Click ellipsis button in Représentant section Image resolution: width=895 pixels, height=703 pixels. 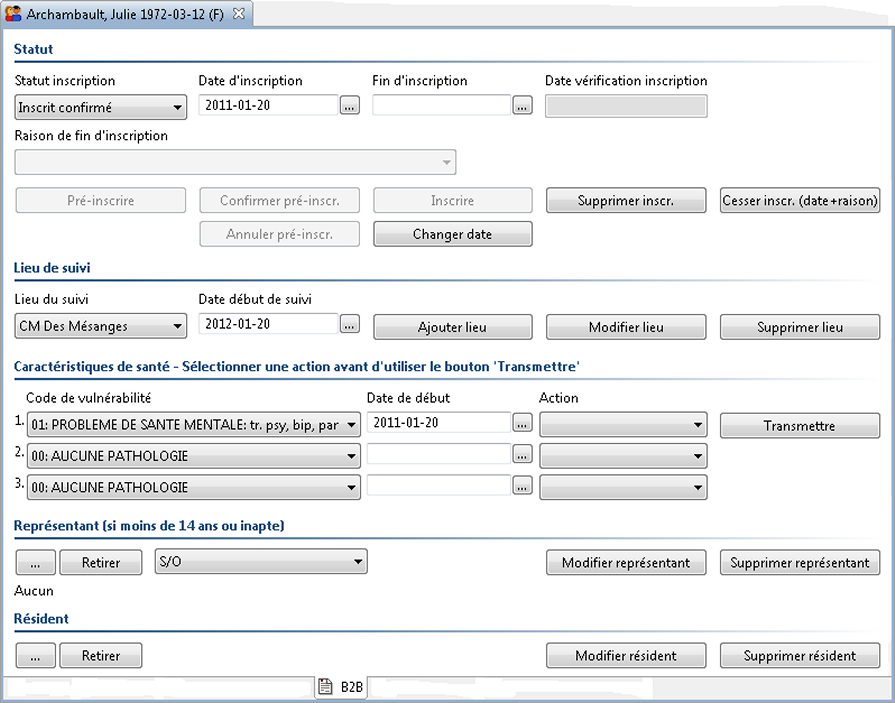tap(35, 563)
